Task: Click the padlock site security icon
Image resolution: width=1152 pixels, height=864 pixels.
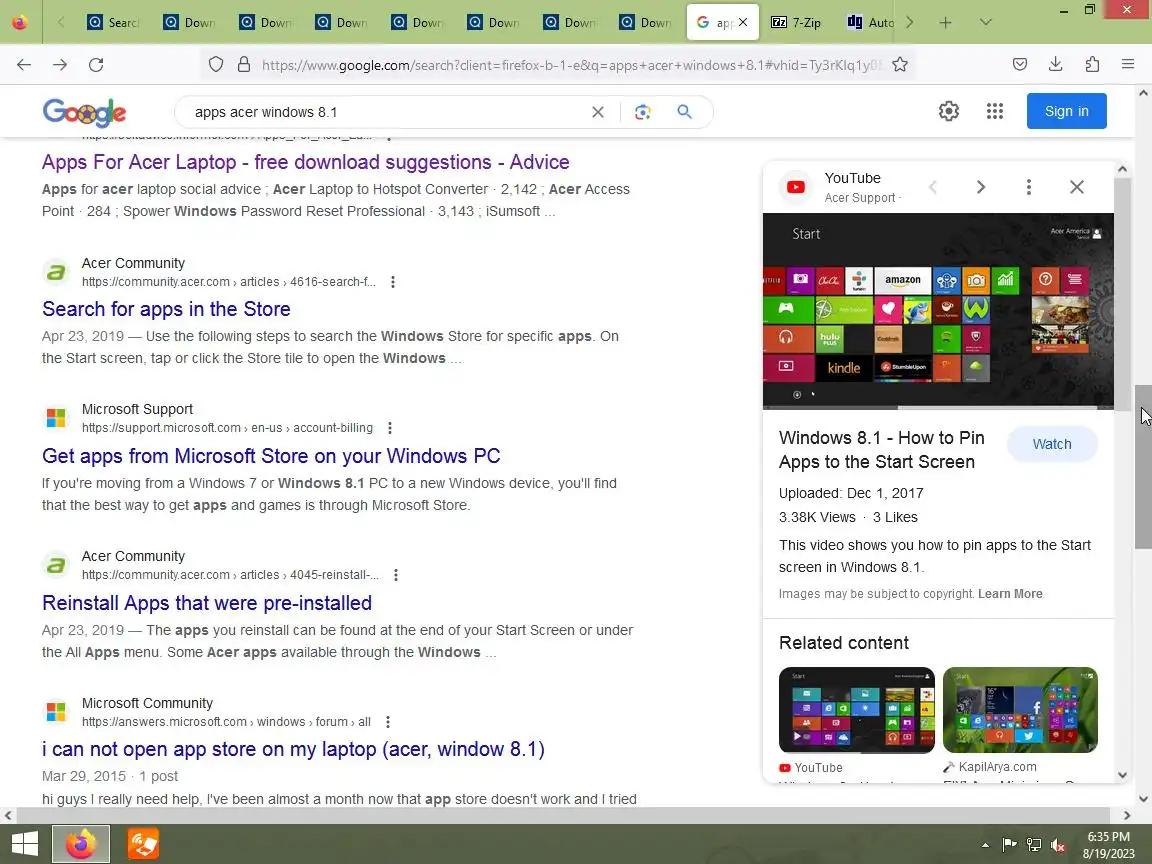Action: click(x=244, y=65)
